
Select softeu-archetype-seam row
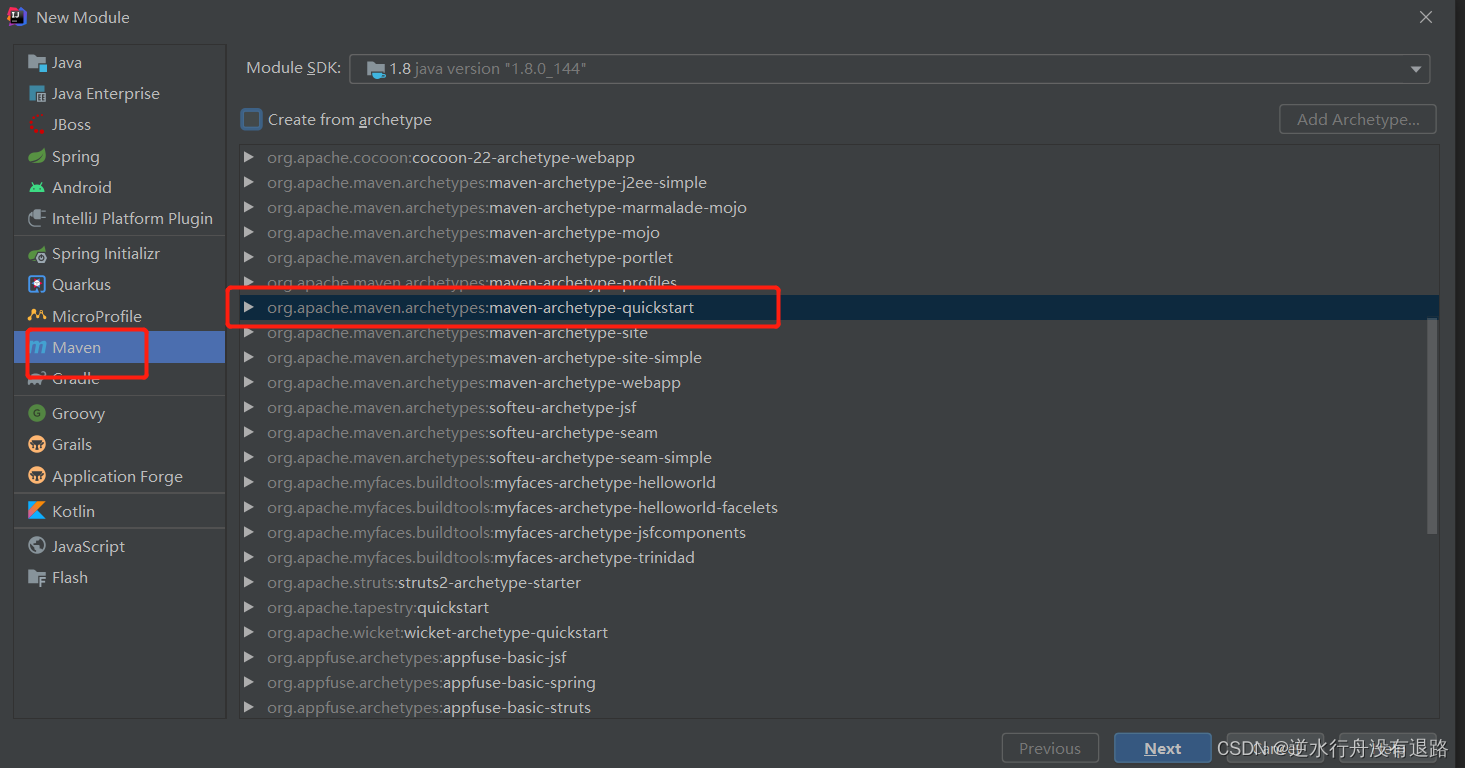coord(840,432)
